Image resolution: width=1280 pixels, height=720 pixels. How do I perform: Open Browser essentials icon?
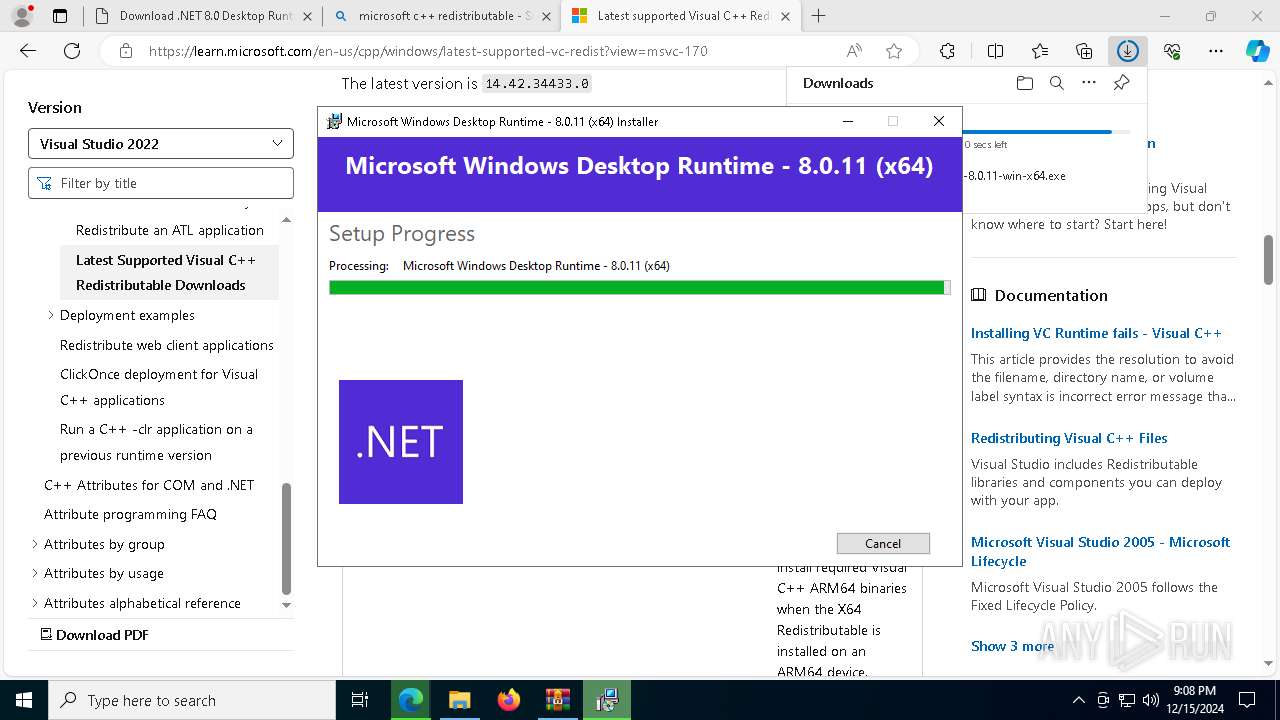[1172, 51]
